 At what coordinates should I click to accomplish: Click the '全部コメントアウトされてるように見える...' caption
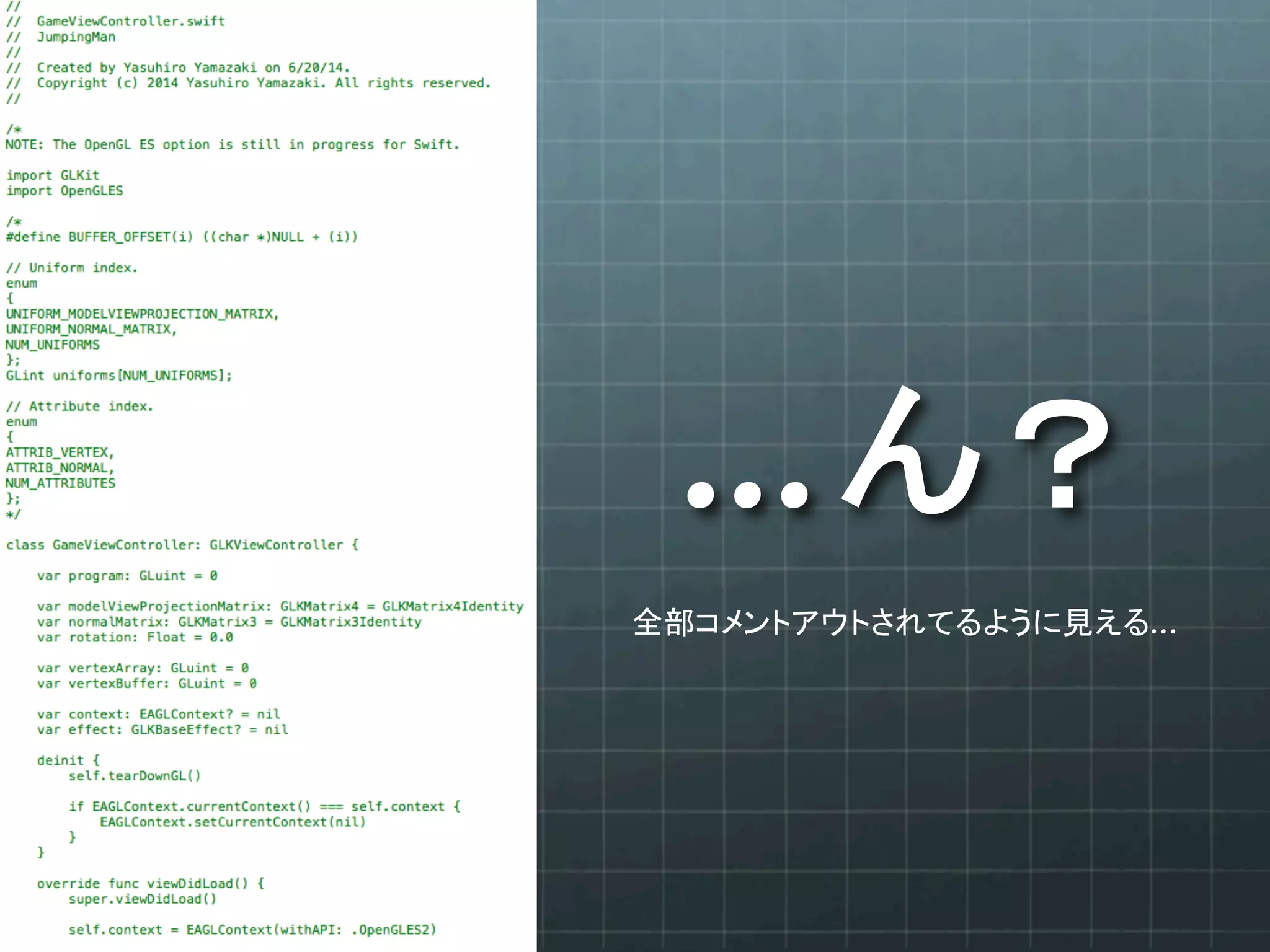pyautogui.click(x=904, y=622)
